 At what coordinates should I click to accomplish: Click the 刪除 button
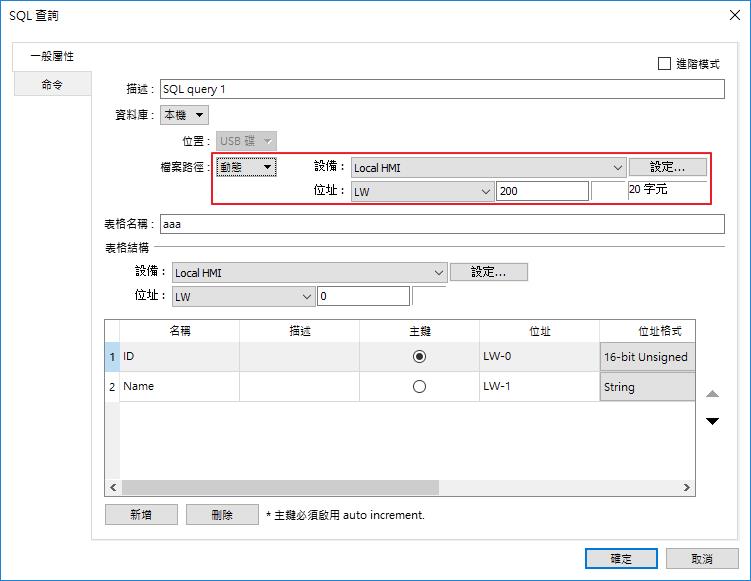[x=222, y=515]
